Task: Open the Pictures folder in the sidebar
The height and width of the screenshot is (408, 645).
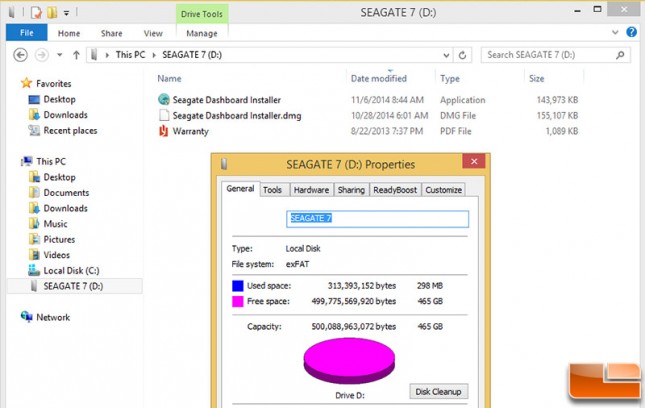Action: (x=59, y=239)
